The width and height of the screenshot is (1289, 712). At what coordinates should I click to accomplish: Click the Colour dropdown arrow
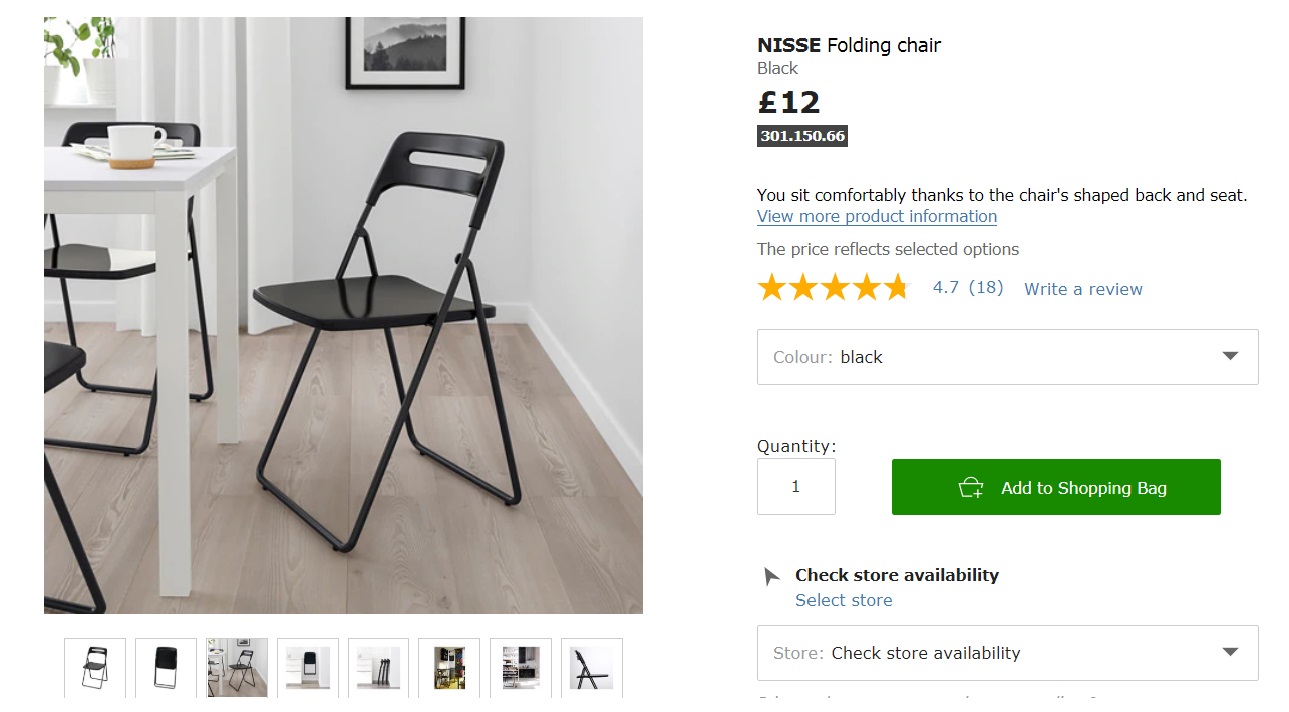(1230, 357)
